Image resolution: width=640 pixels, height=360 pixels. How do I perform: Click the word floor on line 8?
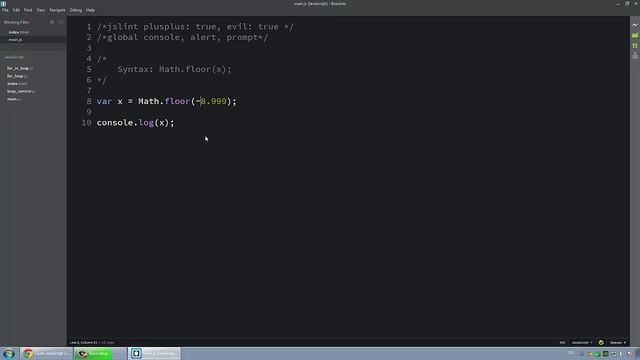click(178, 101)
